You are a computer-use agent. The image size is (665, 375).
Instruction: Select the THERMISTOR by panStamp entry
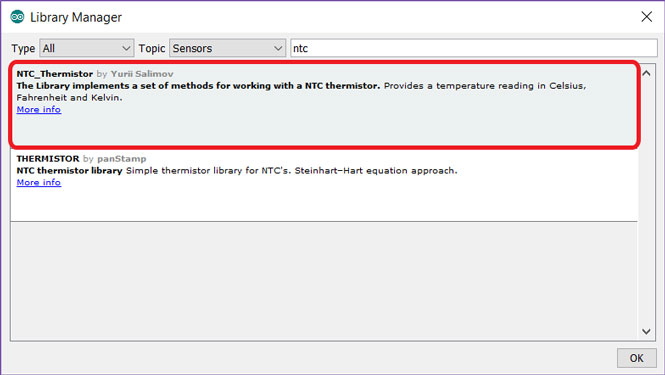[324, 185]
